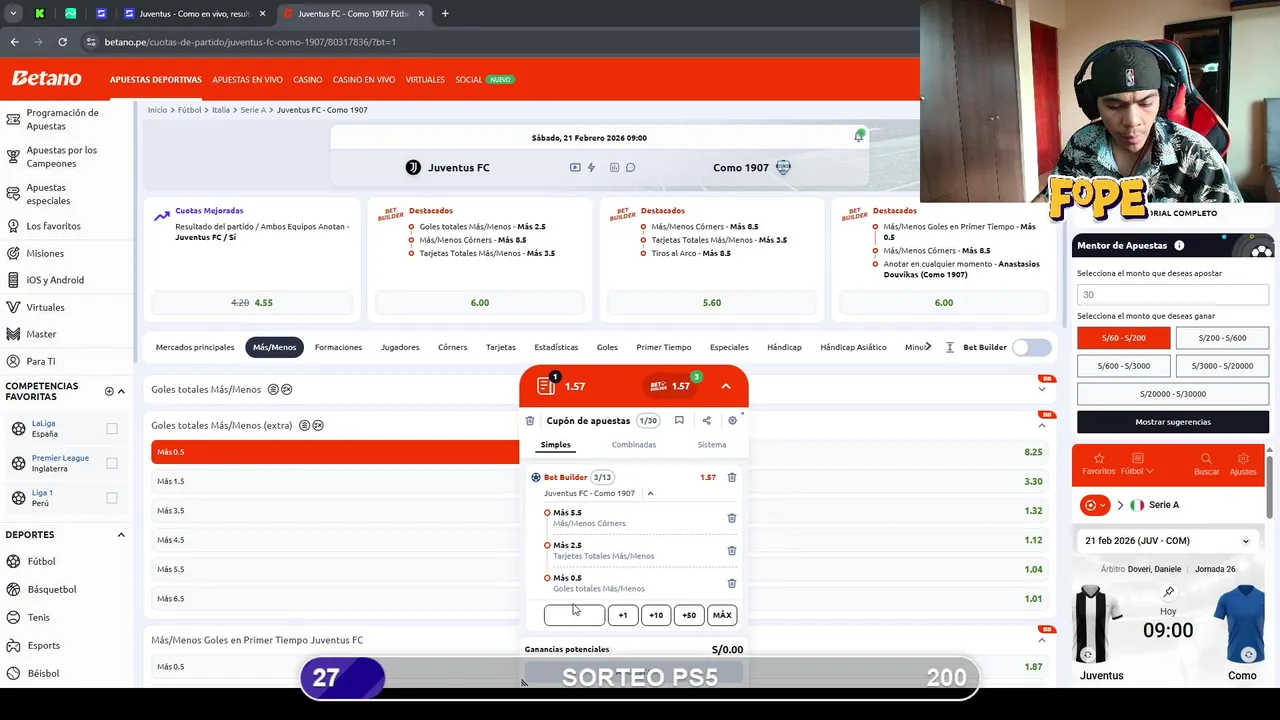The width and height of the screenshot is (1280, 720).
Task: Open coupon settings gear
Action: pyautogui.click(x=732, y=421)
